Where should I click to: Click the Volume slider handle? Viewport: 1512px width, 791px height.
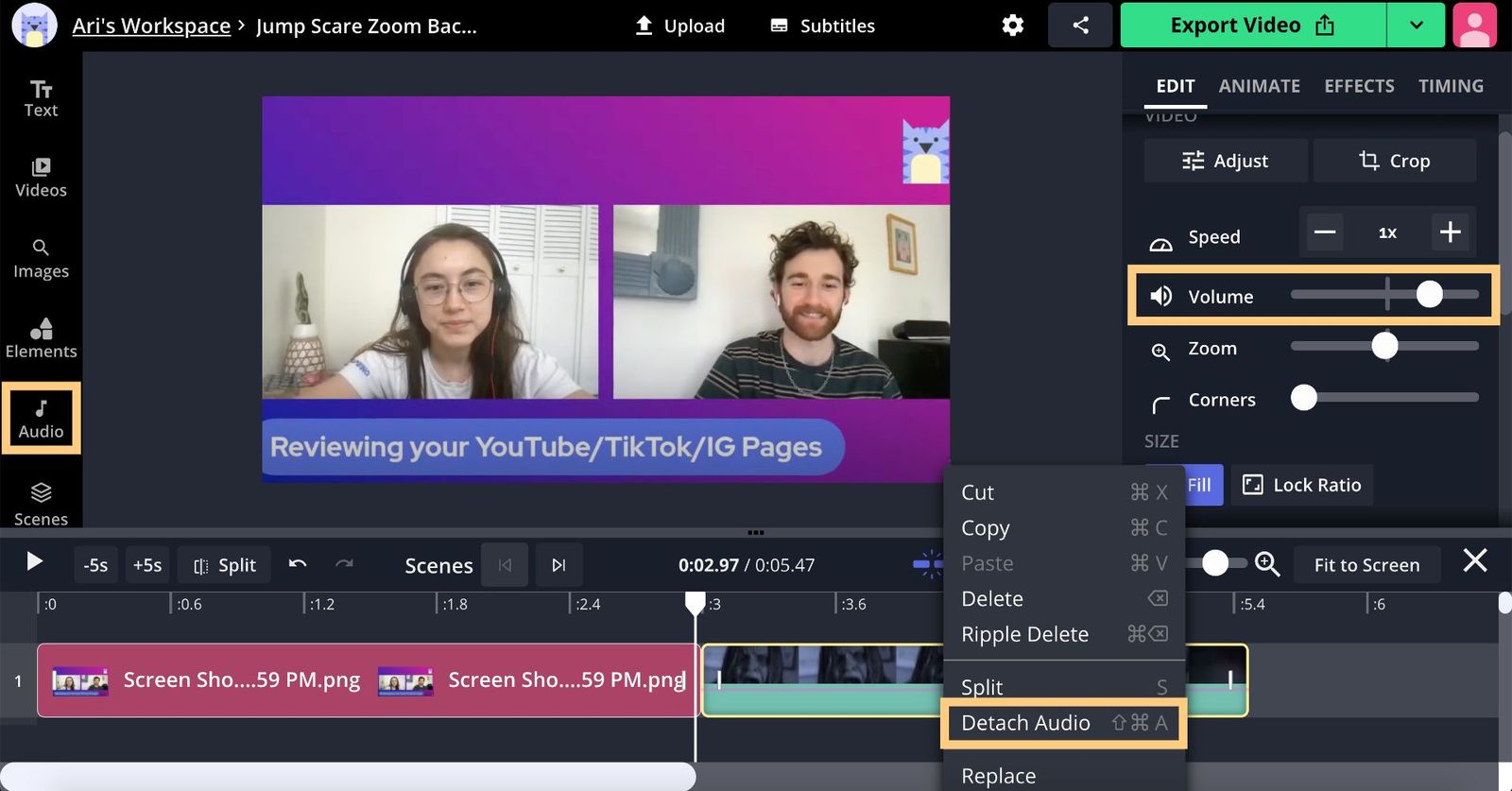1429,295
